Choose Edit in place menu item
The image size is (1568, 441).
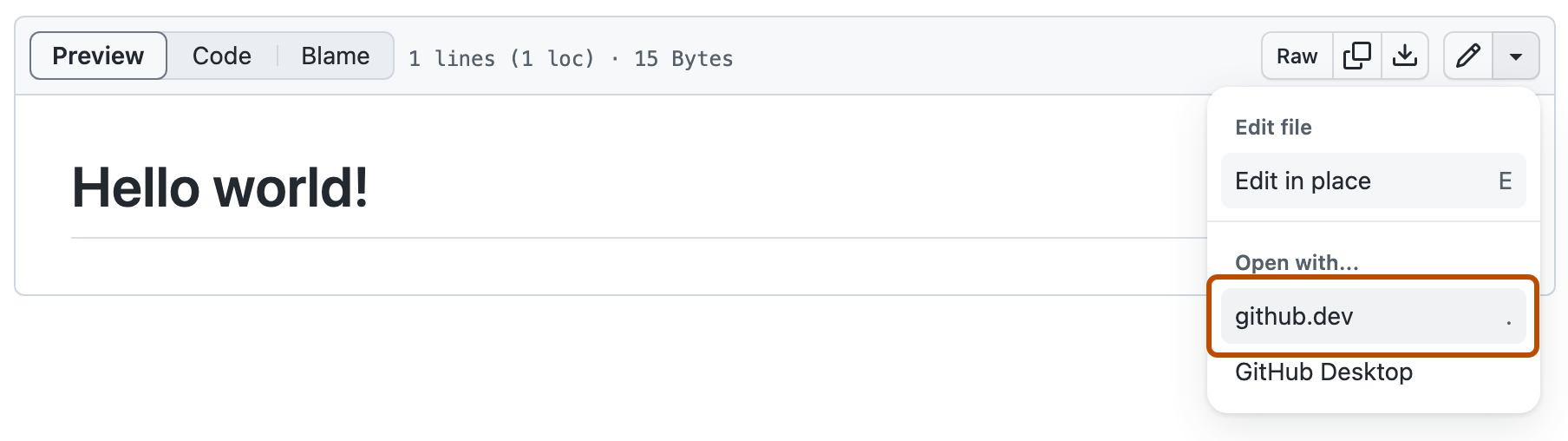click(1303, 181)
